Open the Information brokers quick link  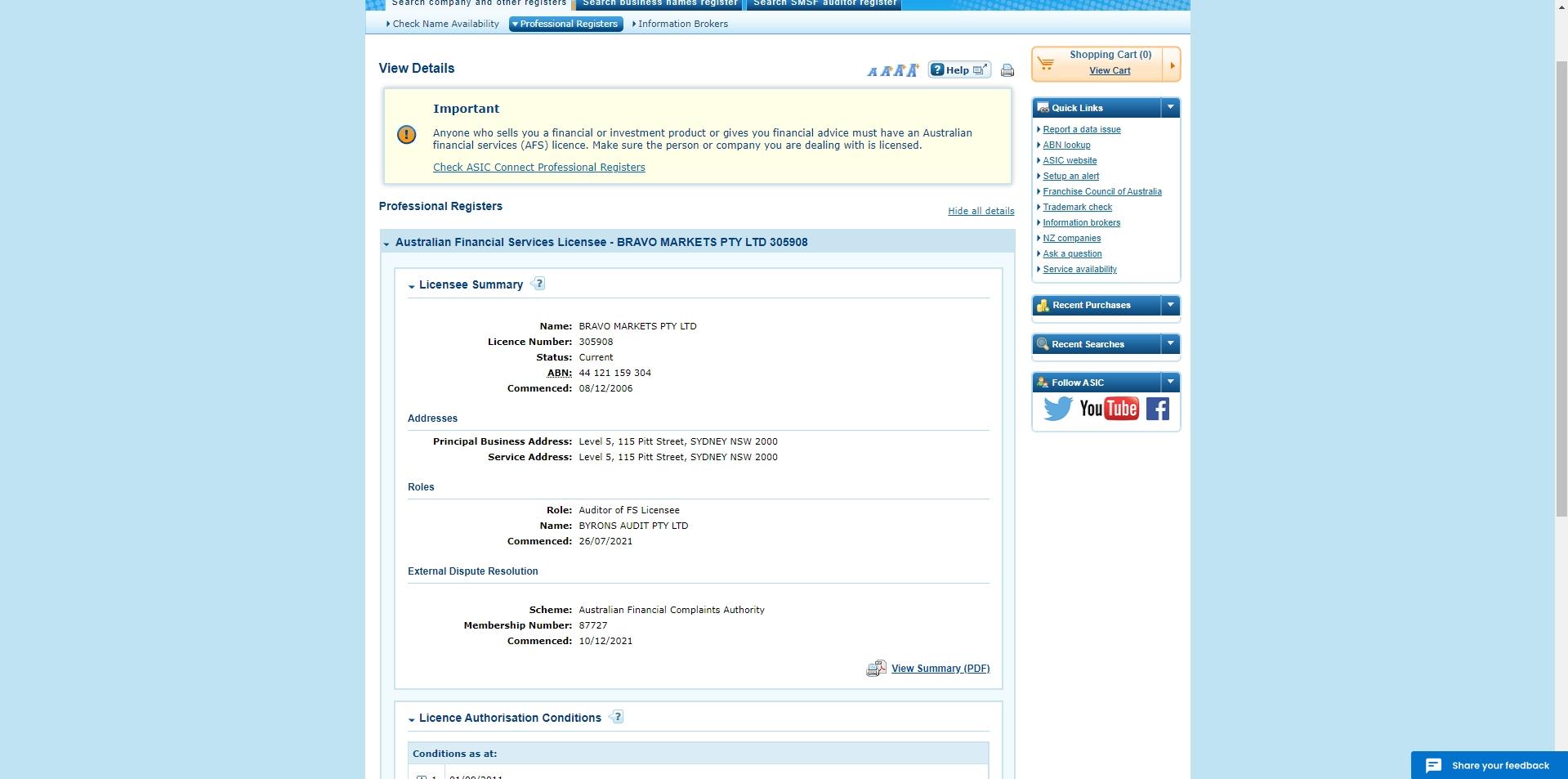tap(1081, 222)
